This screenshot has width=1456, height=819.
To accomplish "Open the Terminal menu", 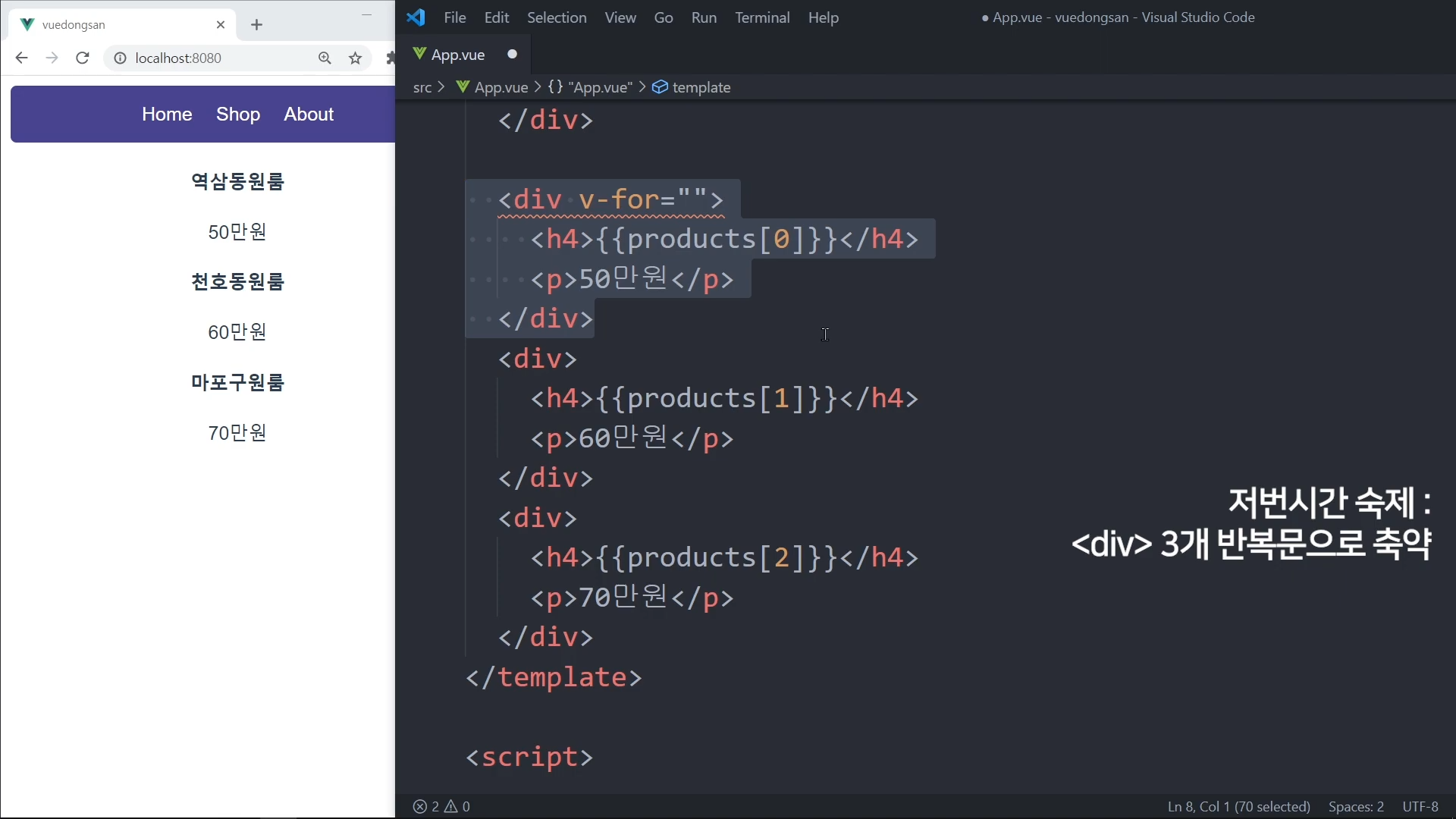I will point(761,17).
